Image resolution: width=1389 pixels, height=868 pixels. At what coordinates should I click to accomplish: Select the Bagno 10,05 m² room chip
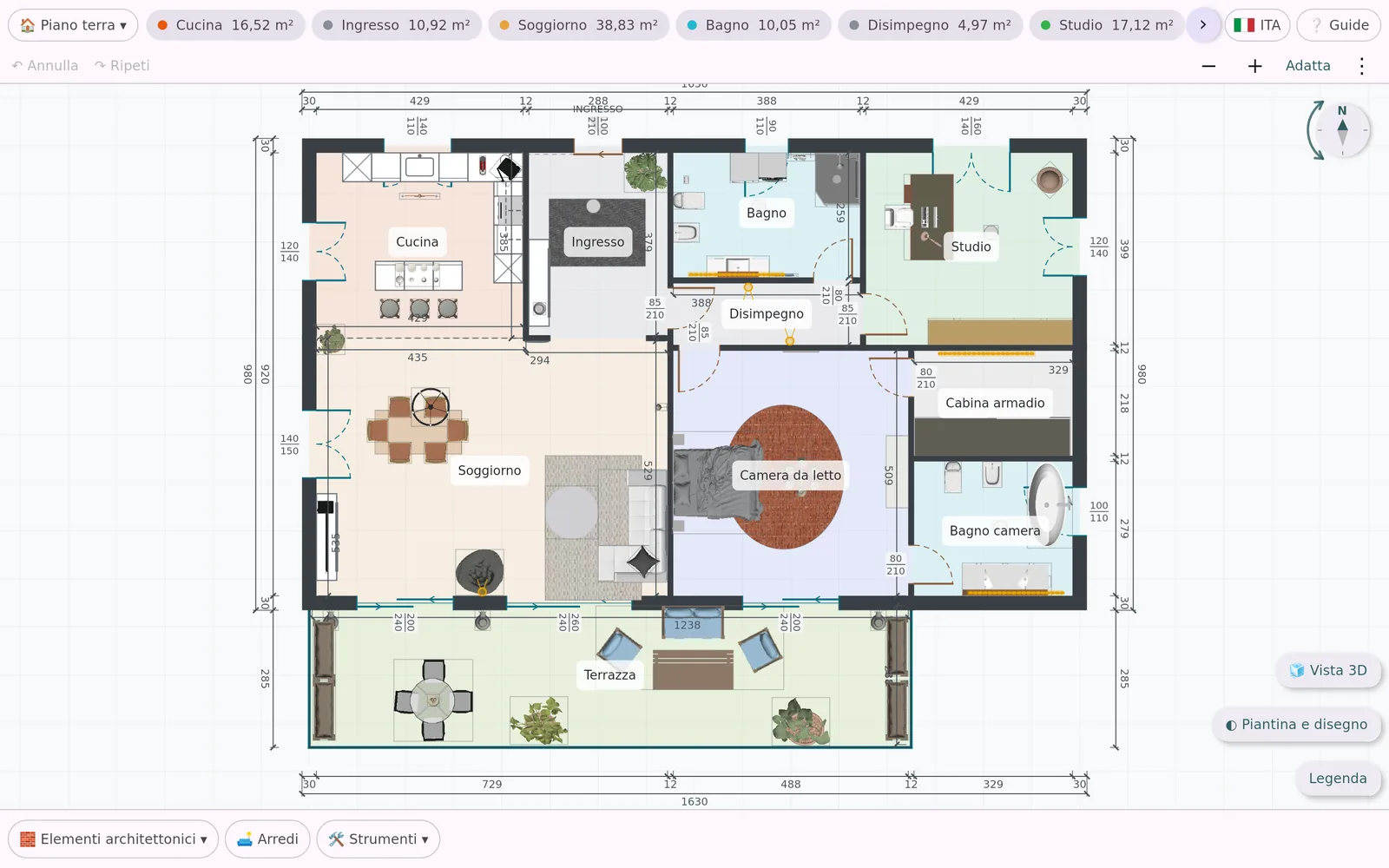753,25
